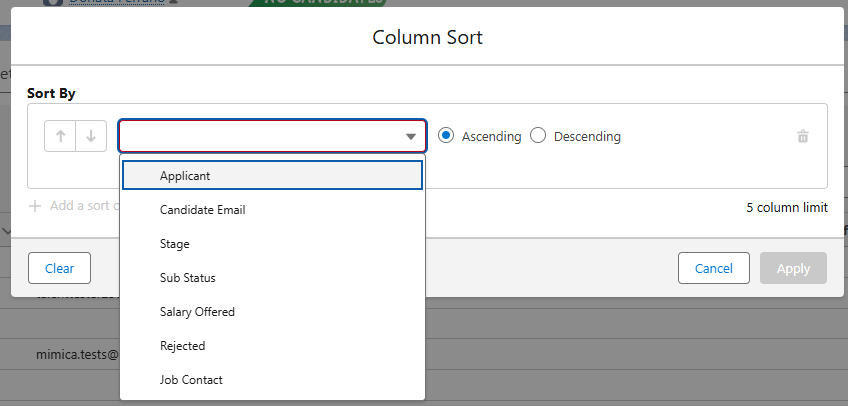Click the plus icon to add sort column
The height and width of the screenshot is (406, 848).
[35, 206]
